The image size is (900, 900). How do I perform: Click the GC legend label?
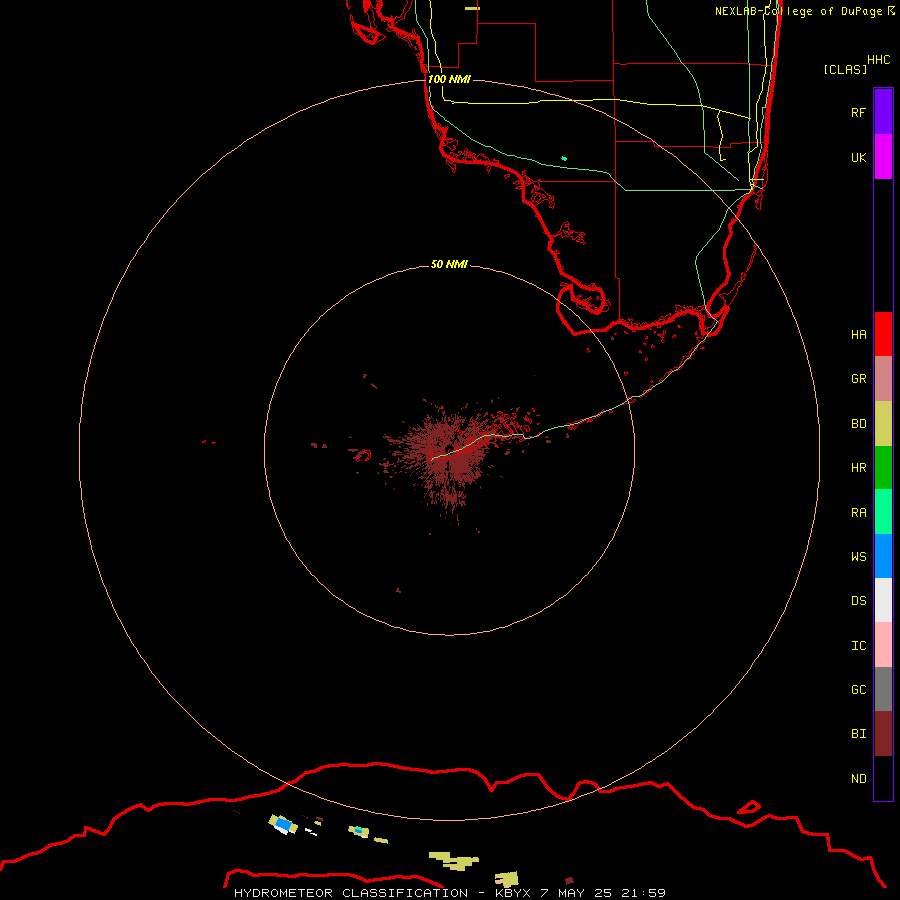[858, 689]
